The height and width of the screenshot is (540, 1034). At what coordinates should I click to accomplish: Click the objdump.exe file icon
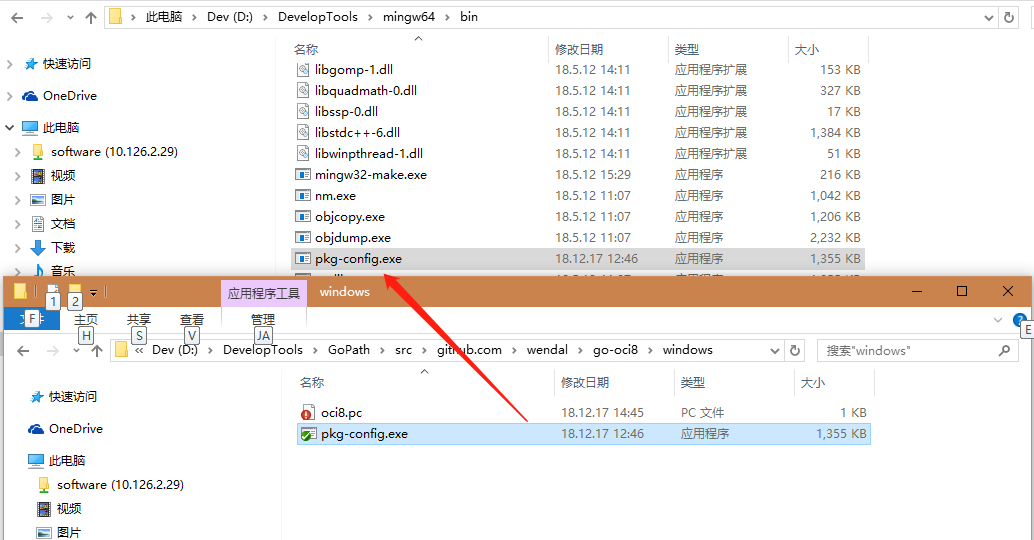click(303, 238)
